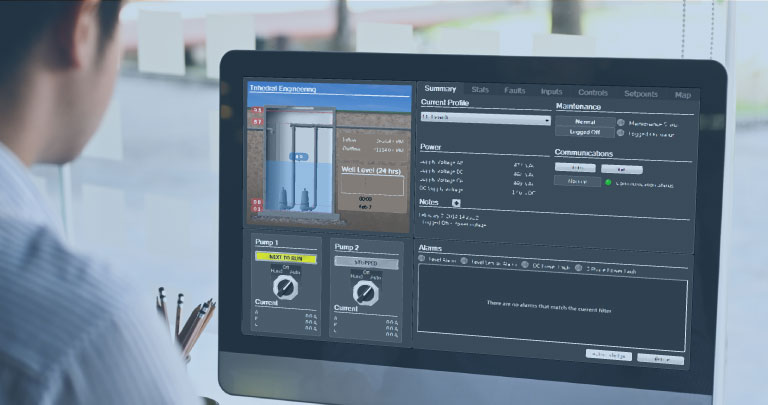
Task: Click the Normal maintenance button
Action: coord(585,121)
